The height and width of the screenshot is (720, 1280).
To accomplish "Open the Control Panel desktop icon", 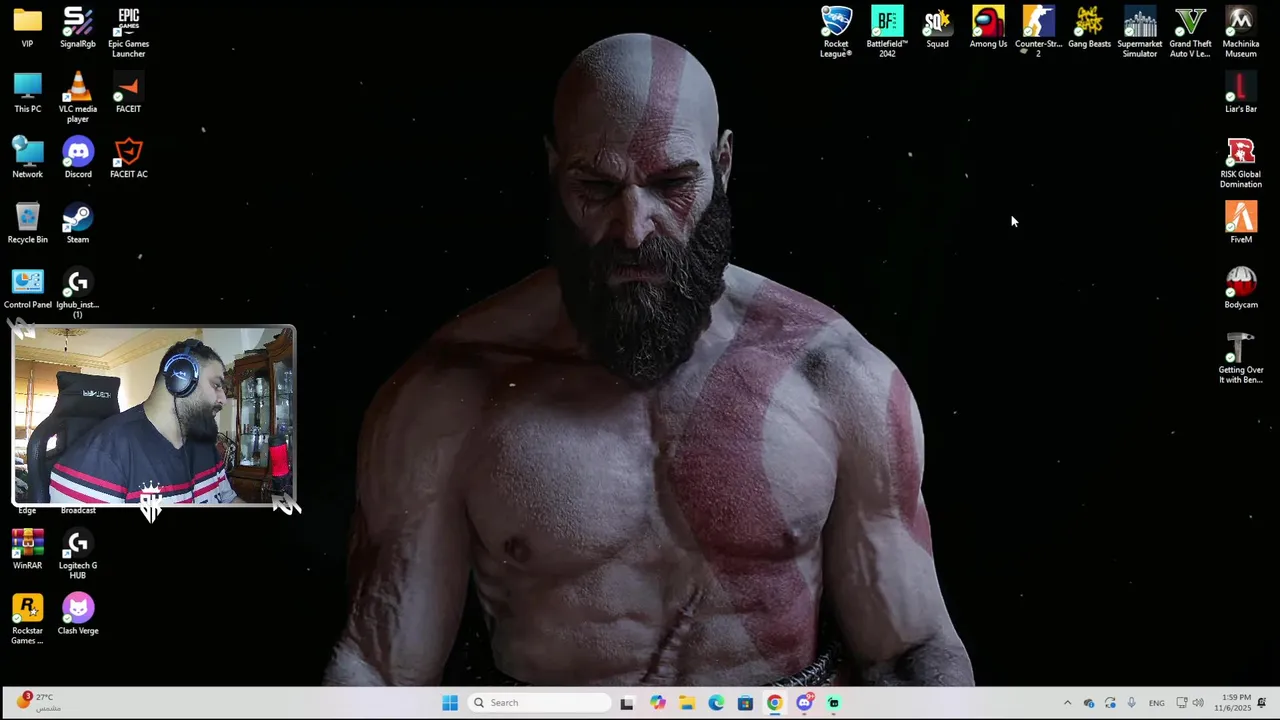I will tap(27, 288).
